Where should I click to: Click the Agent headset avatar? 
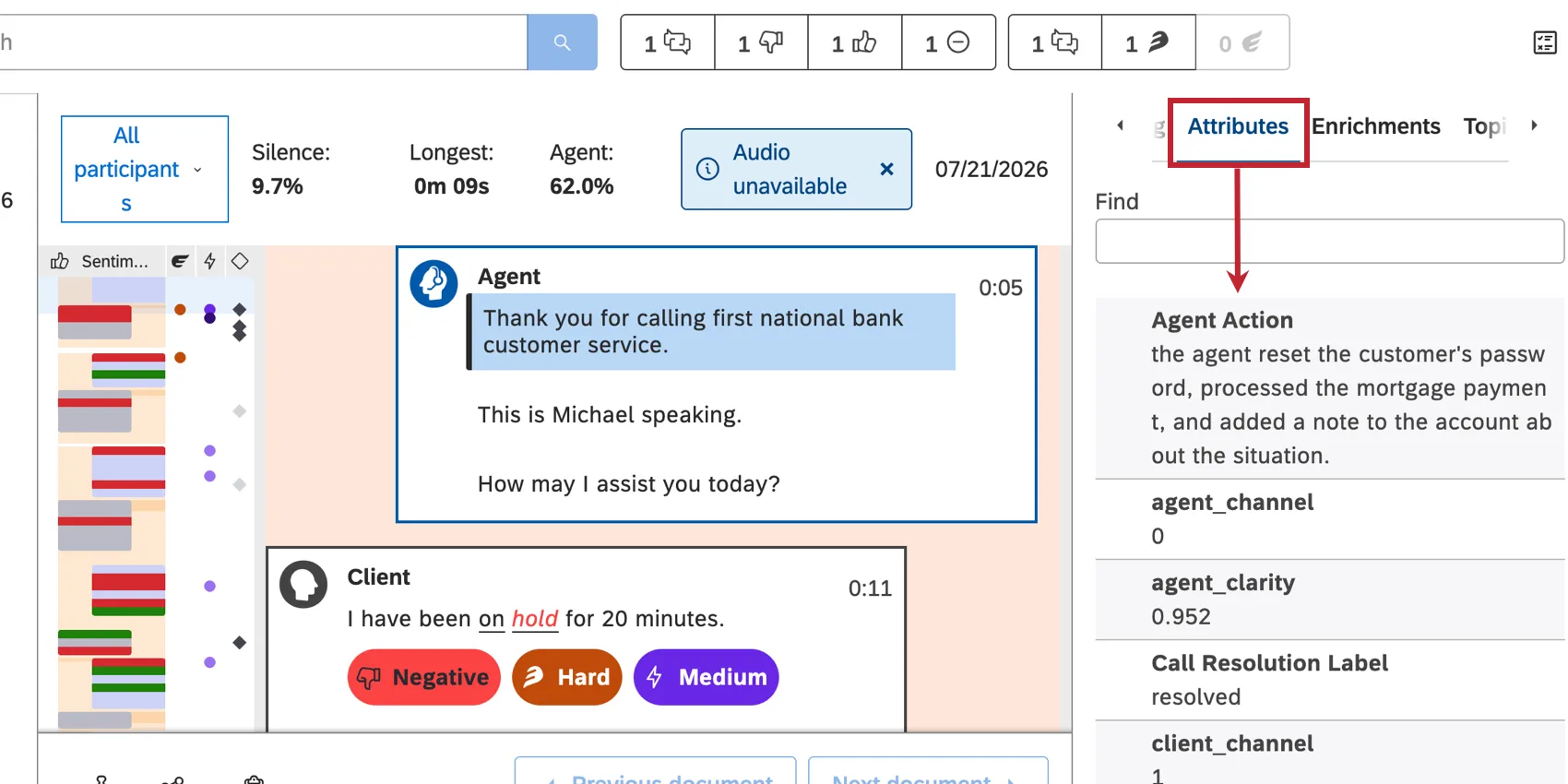434,283
